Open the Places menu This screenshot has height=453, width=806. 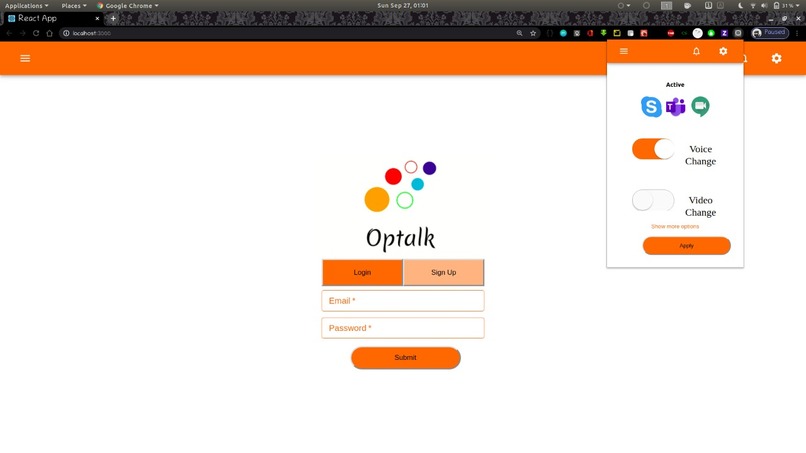(x=74, y=6)
